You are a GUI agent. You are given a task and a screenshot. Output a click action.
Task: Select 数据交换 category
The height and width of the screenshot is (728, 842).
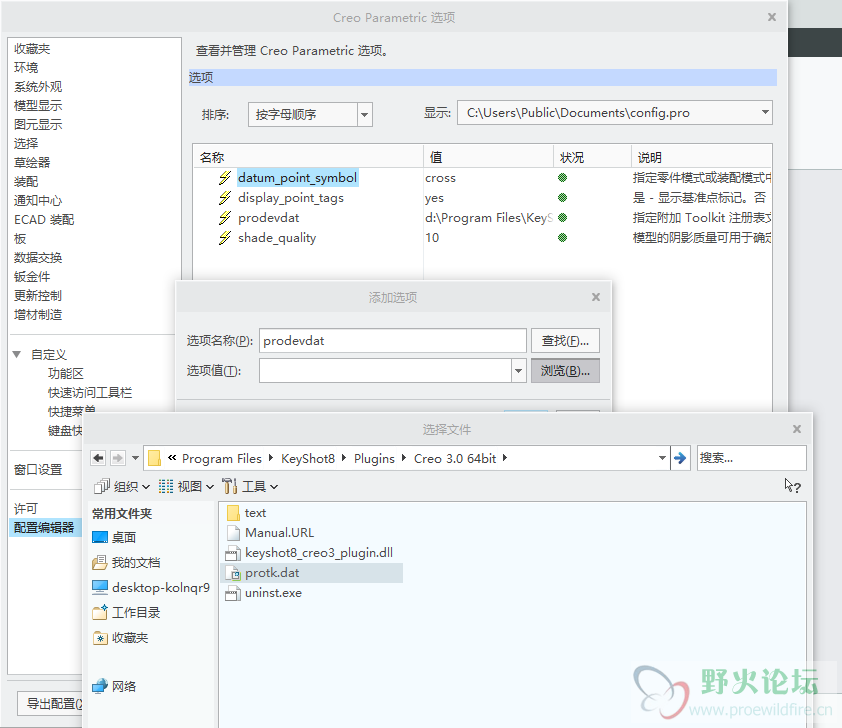(x=38, y=258)
